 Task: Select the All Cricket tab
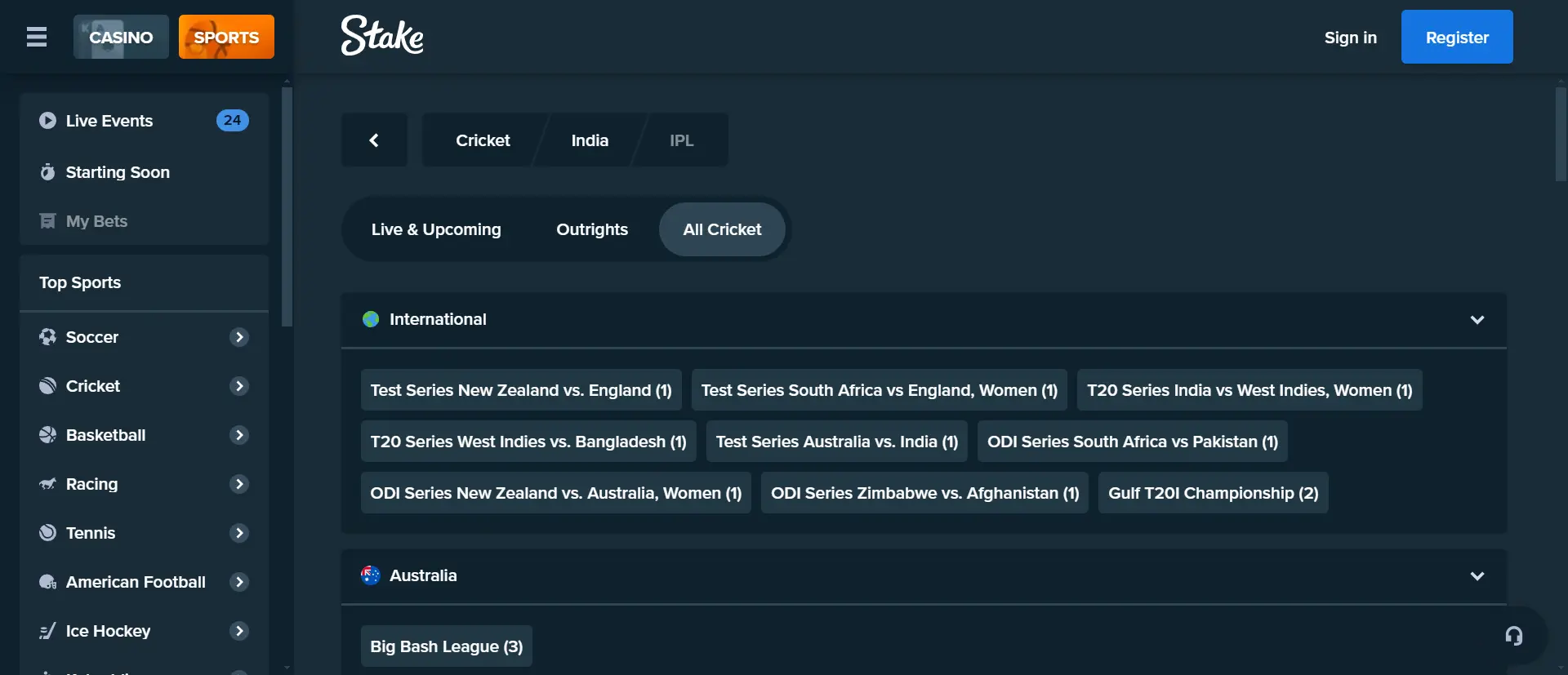[x=722, y=229]
